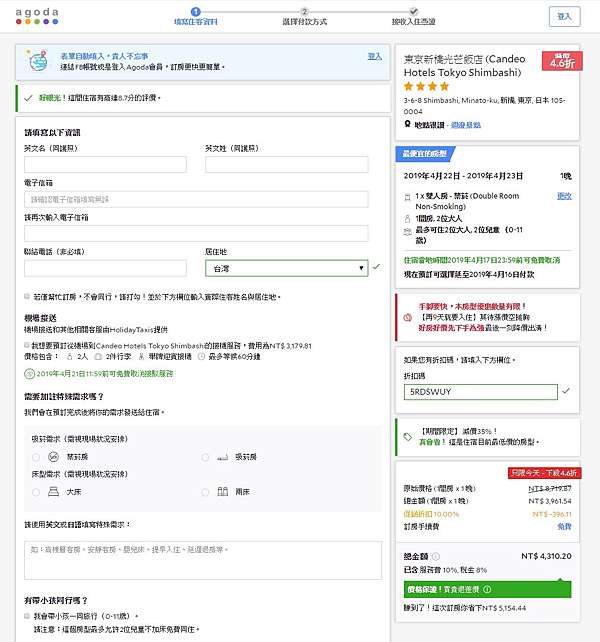
Task: Click step 2 circle for payment method
Action: pyautogui.click(x=304, y=11)
